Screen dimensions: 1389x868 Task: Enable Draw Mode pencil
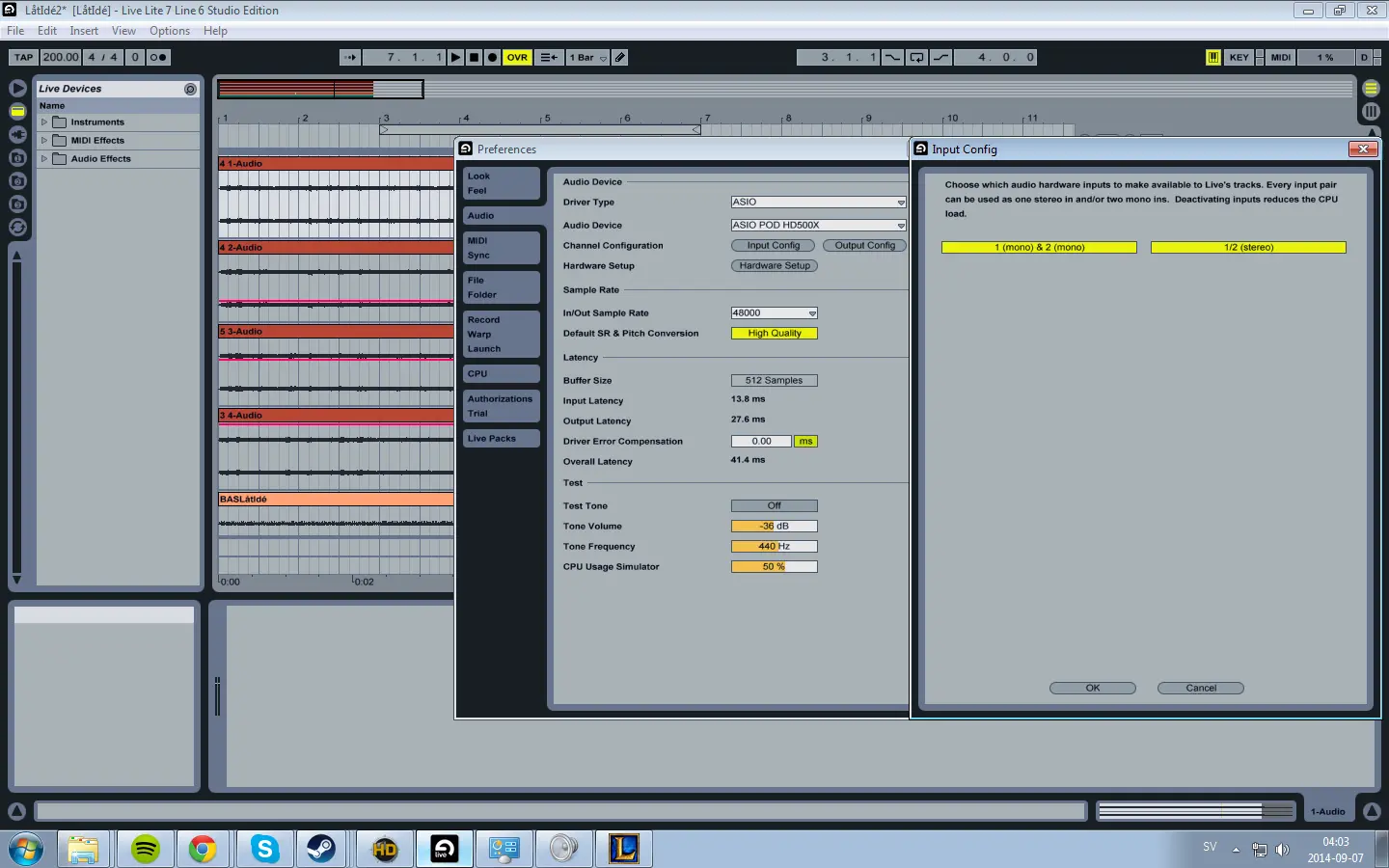click(620, 57)
